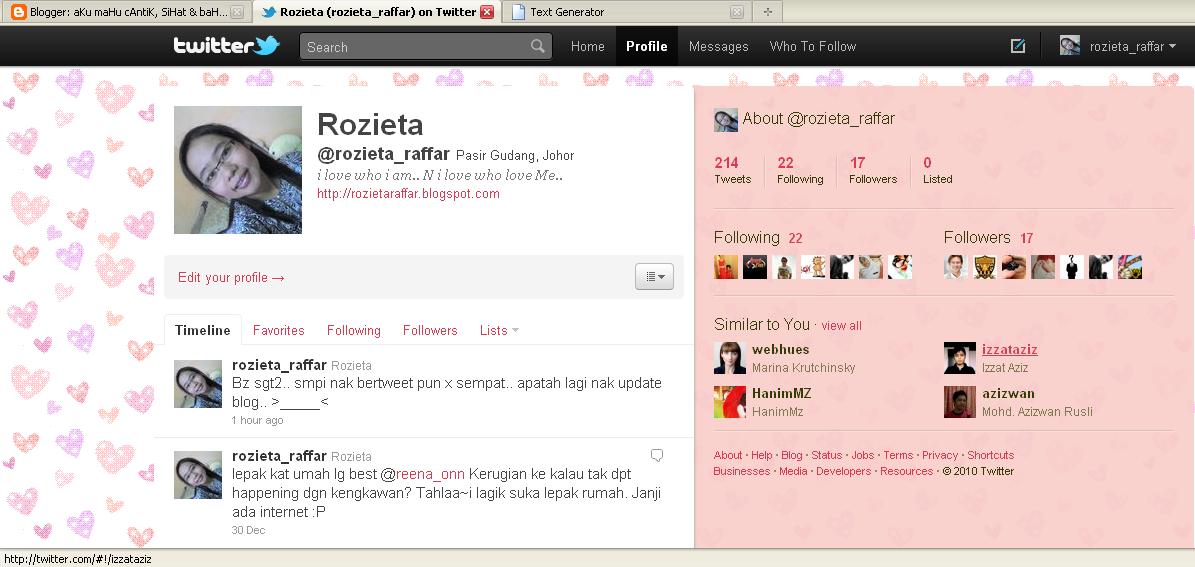Image resolution: width=1195 pixels, height=567 pixels.
Task: Click azizwan avatar in Similar to You
Action: pyautogui.click(x=960, y=402)
